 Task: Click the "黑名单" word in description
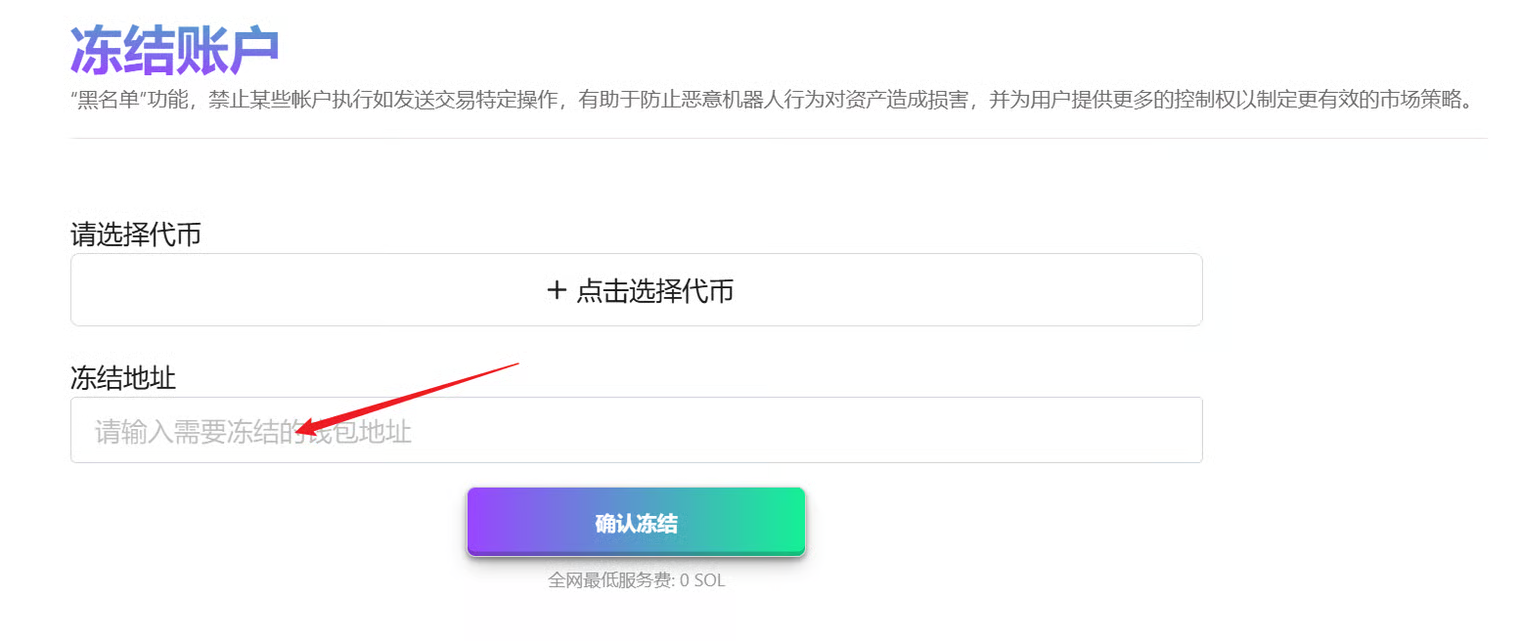pos(107,102)
